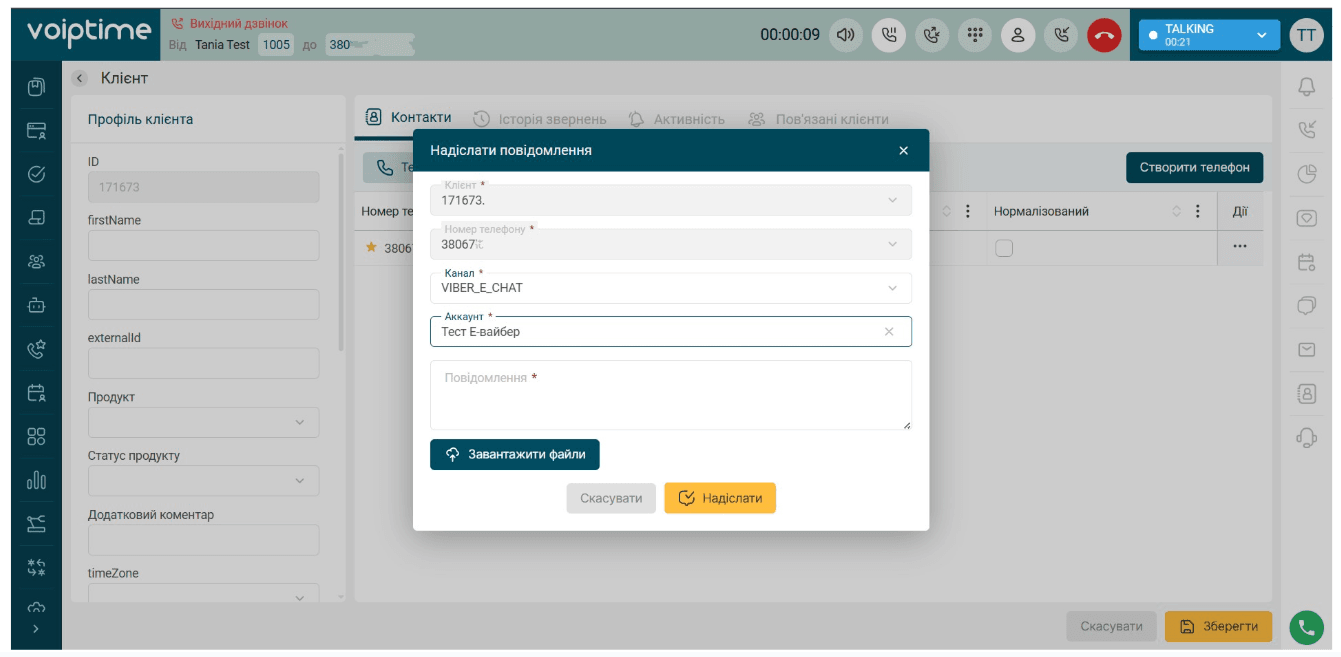
Task: Click the TT user avatar
Action: click(1306, 35)
